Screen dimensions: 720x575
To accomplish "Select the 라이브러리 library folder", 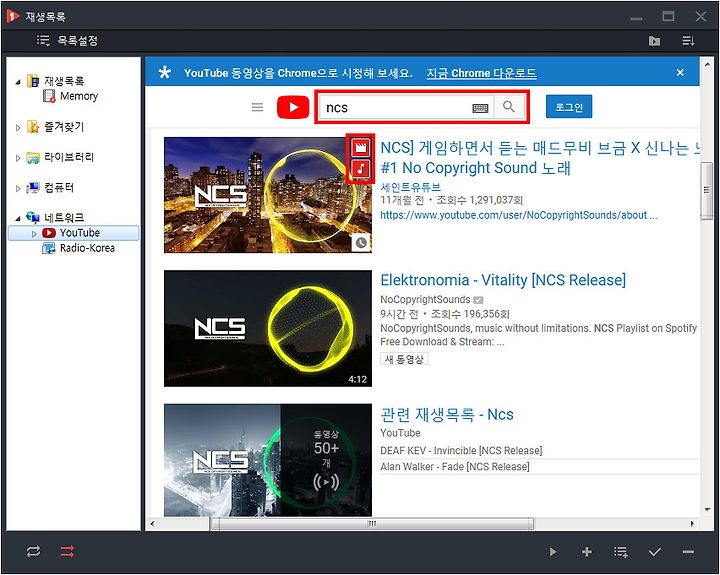I will (x=60, y=158).
